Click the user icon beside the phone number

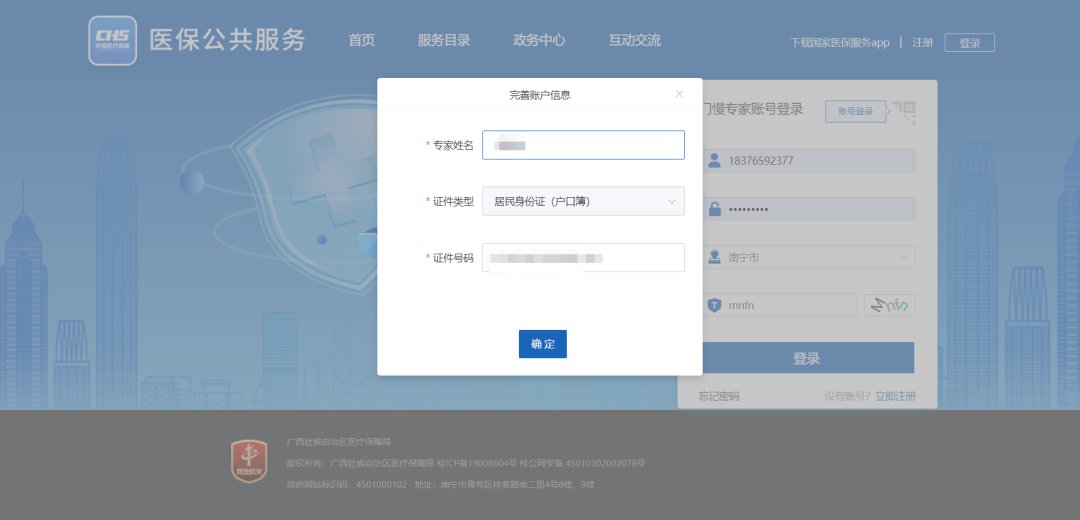click(715, 161)
